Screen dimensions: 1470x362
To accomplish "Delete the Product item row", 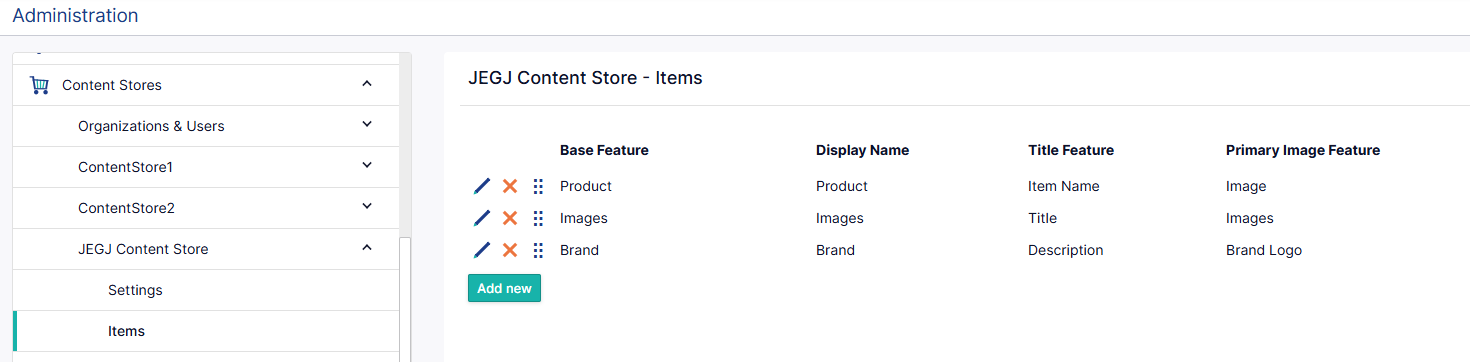I will pyautogui.click(x=510, y=186).
